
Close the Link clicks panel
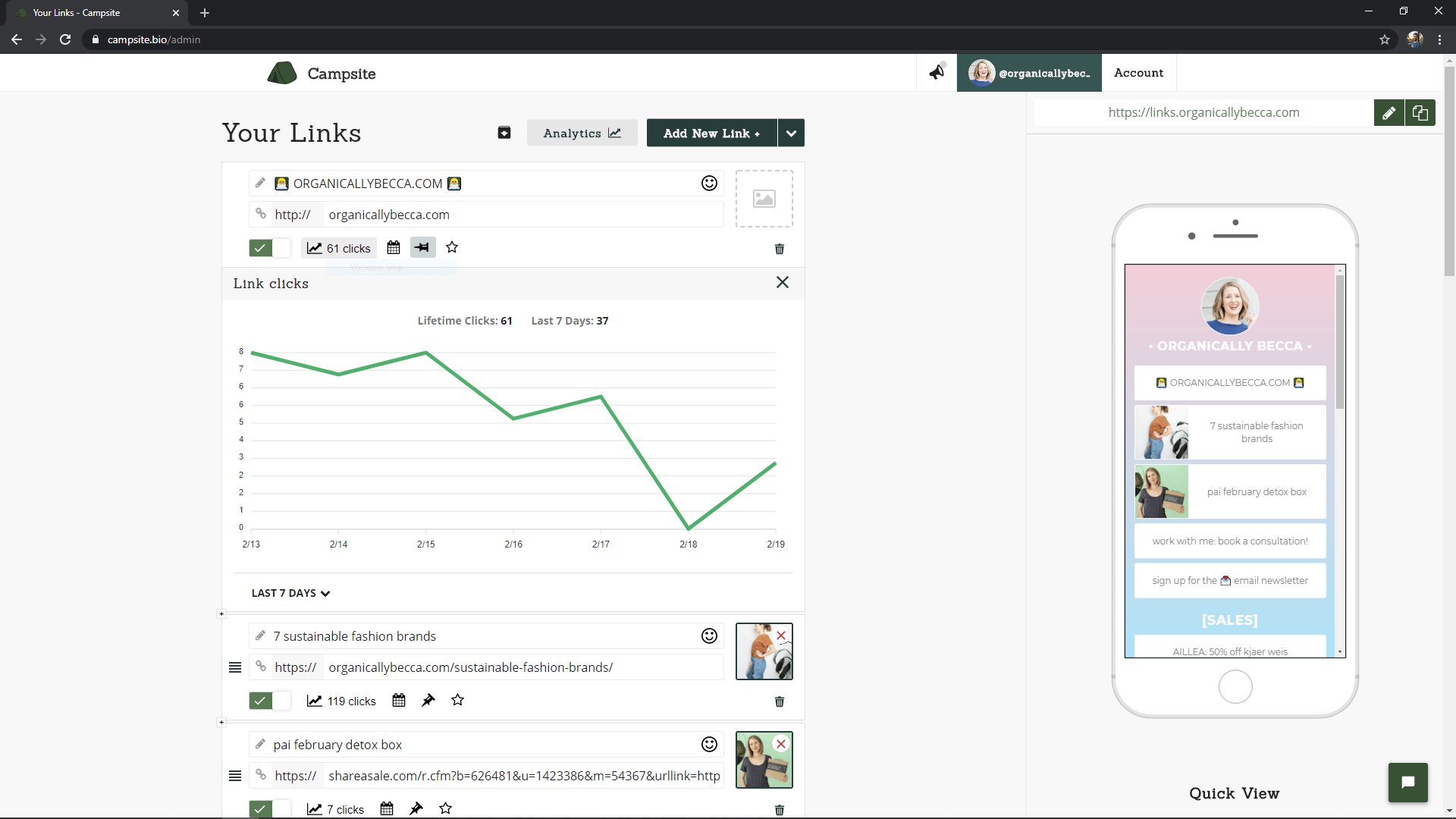point(783,282)
